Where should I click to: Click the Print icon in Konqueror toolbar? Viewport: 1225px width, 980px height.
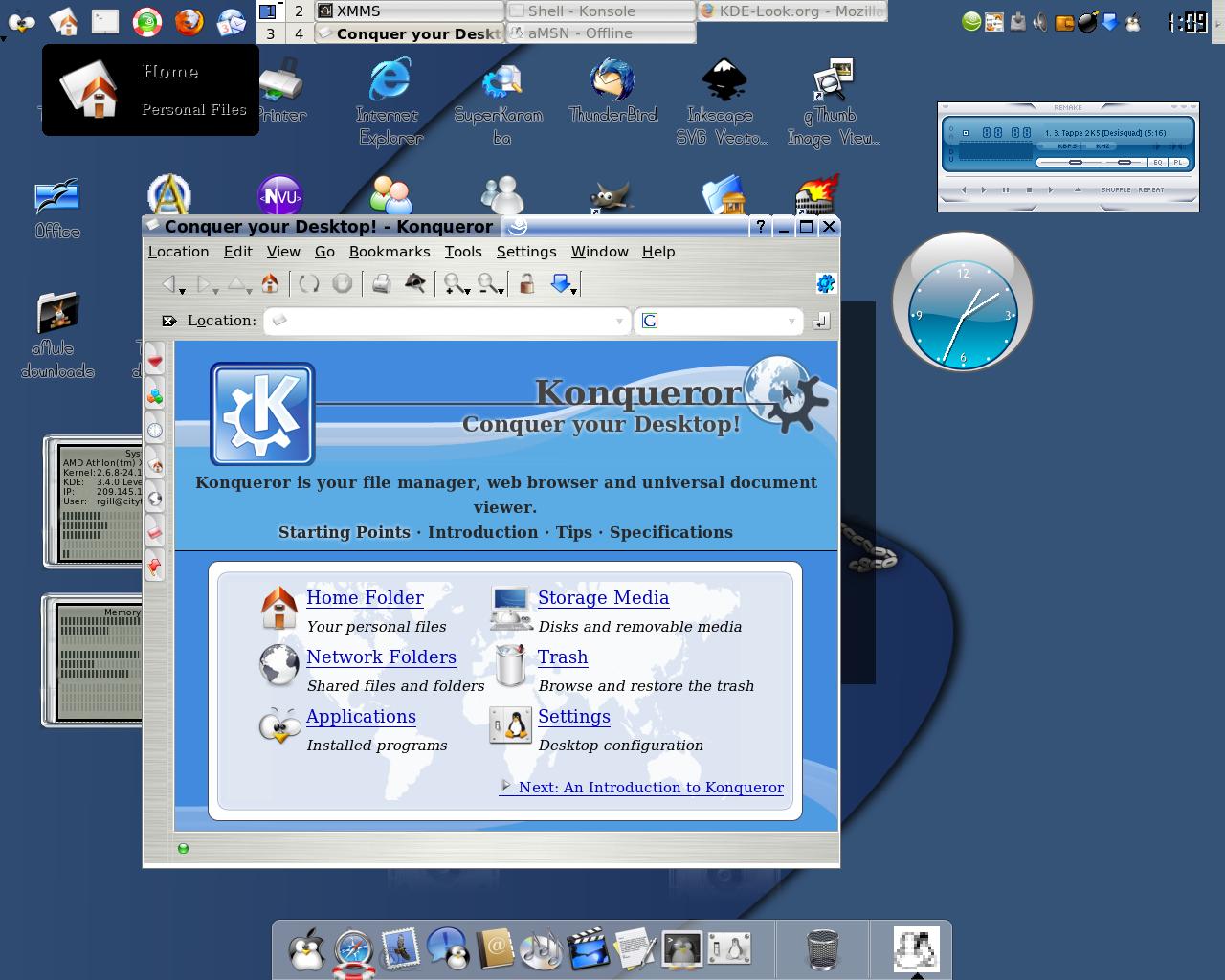click(381, 283)
